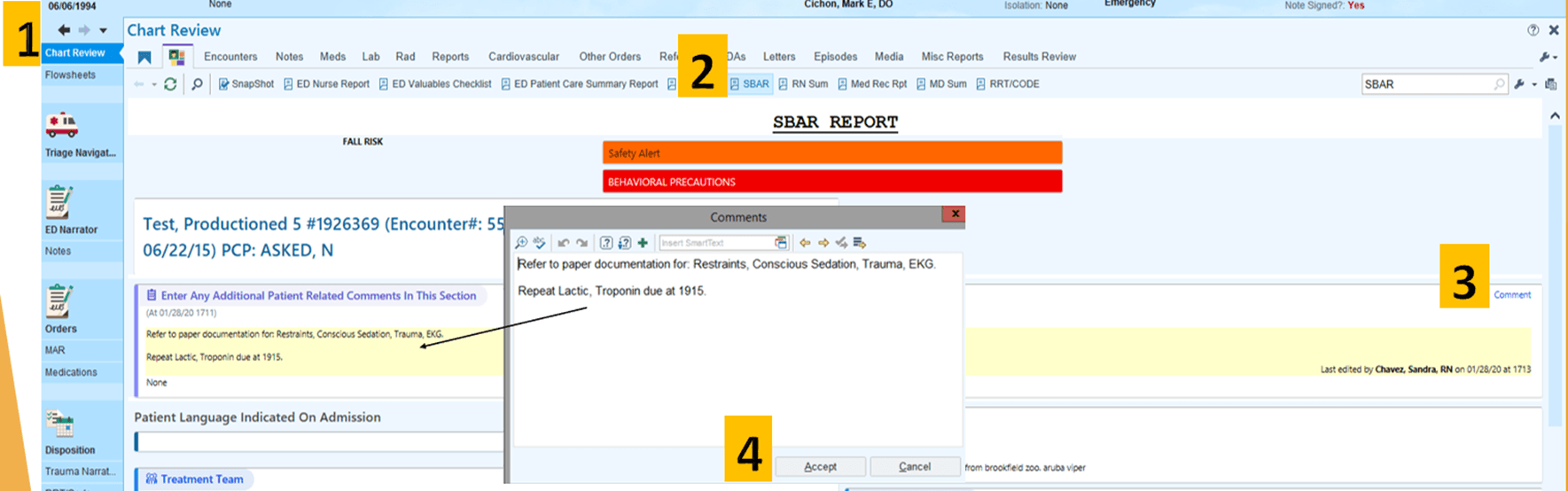Open the RRT/CODE report
The image size is (1568, 491).
coord(1008,84)
